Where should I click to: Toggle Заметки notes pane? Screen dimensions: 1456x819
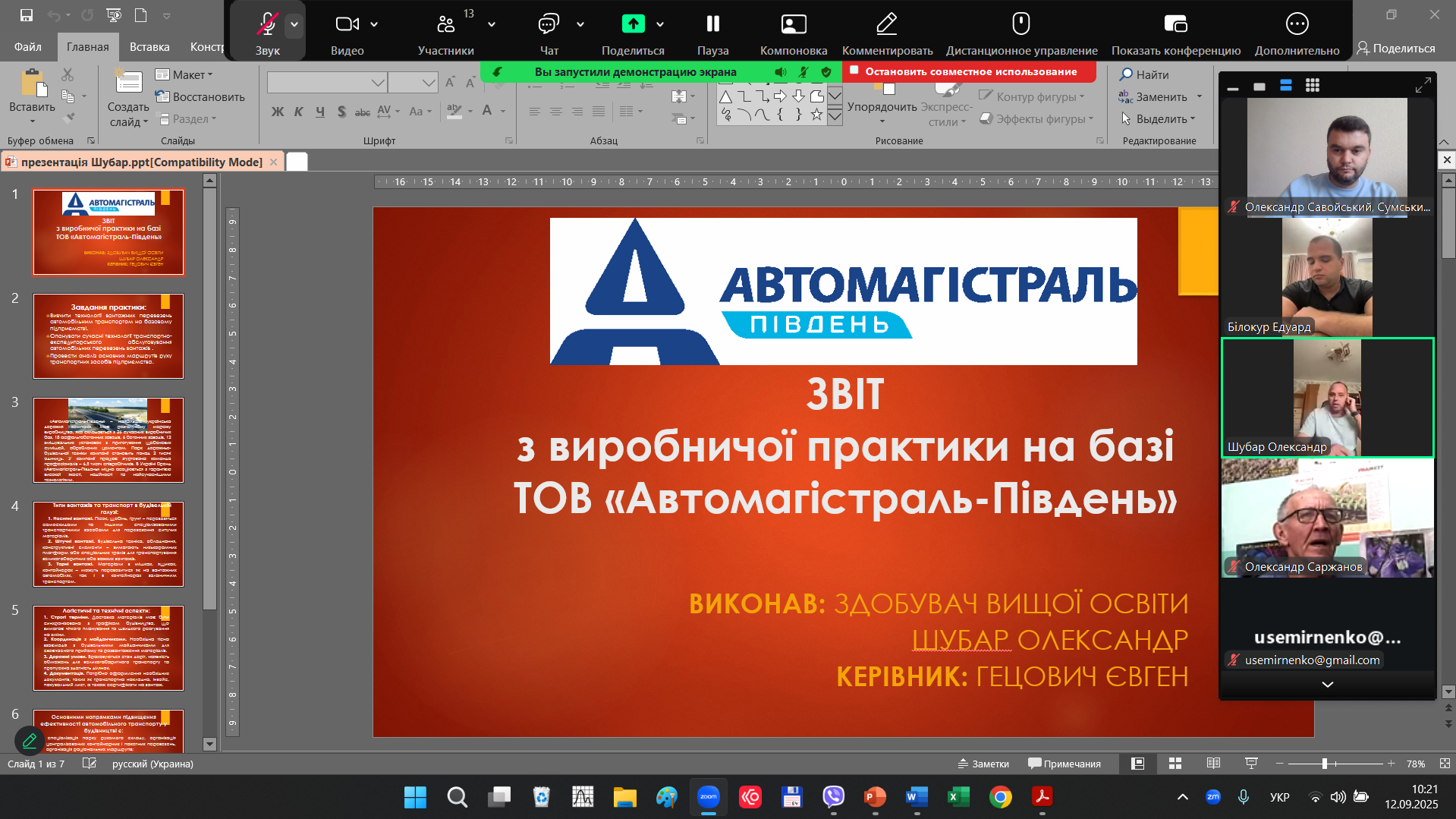point(983,764)
